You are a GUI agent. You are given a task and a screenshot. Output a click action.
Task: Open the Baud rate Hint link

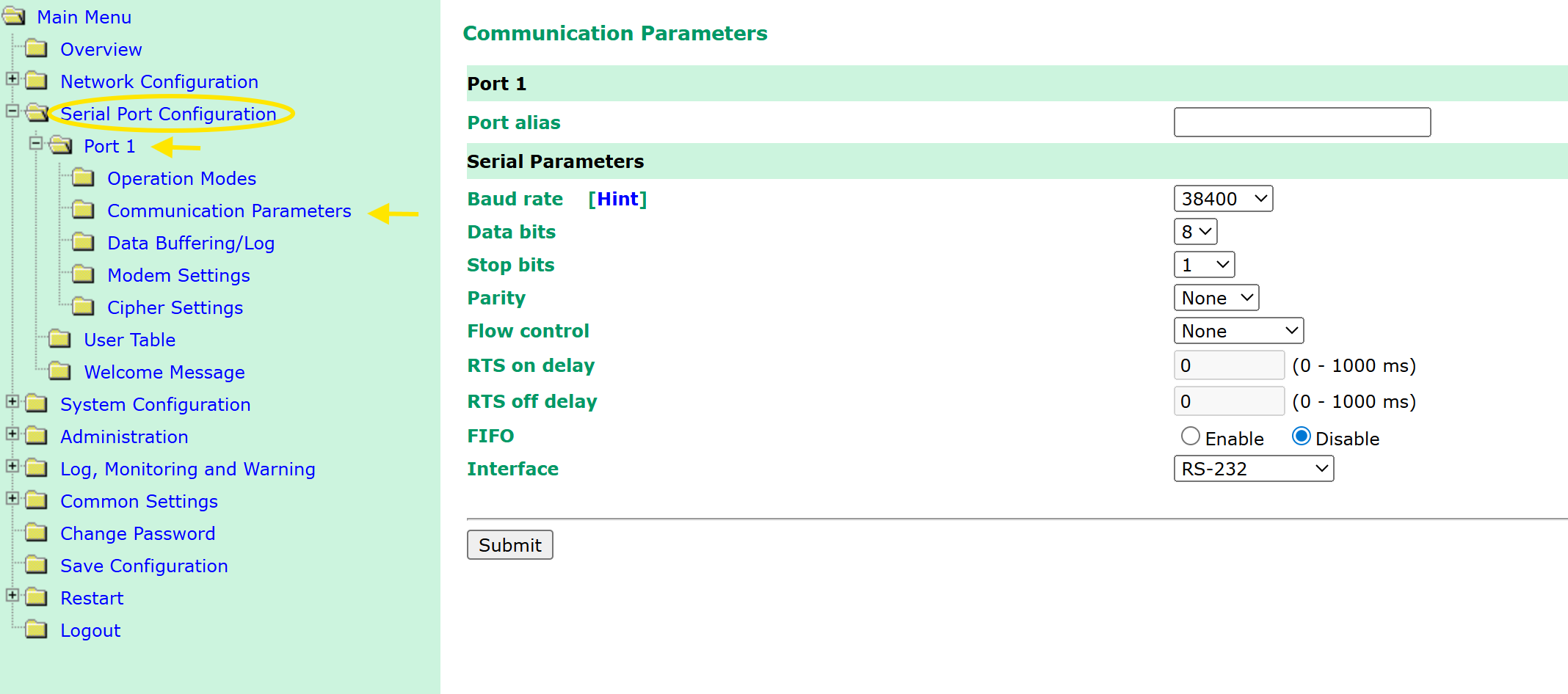[x=617, y=199]
